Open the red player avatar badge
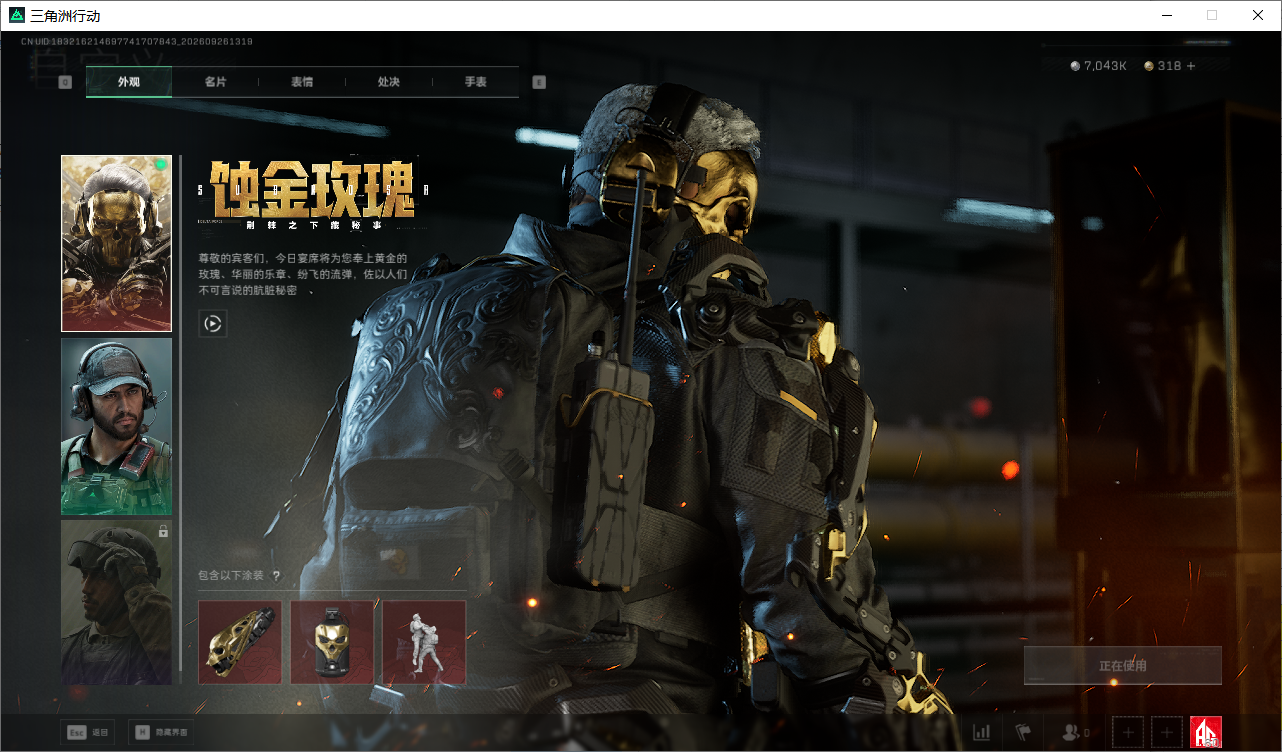The height and width of the screenshot is (752, 1282). click(1206, 733)
